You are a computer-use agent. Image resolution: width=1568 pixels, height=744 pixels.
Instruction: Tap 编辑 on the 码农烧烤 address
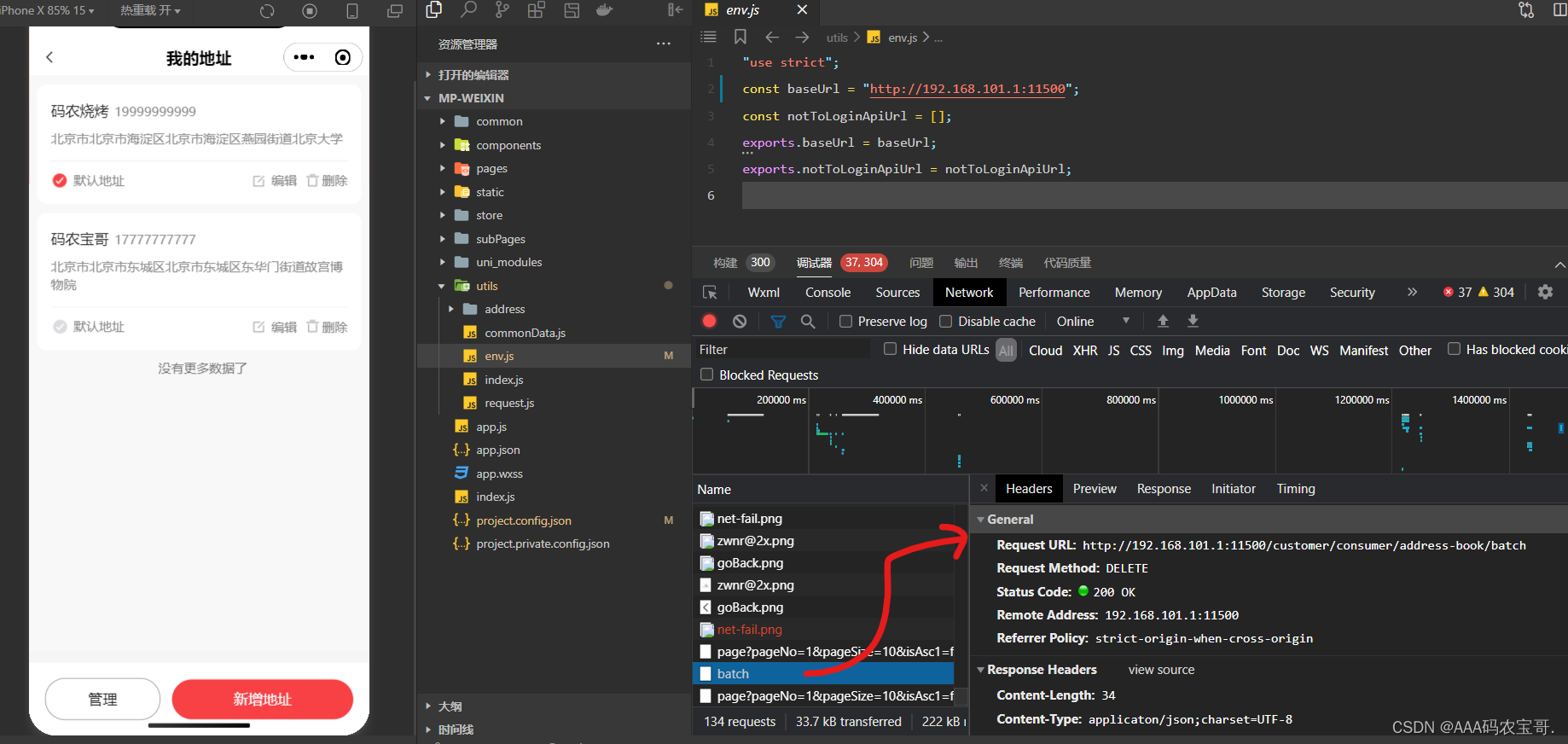(275, 180)
